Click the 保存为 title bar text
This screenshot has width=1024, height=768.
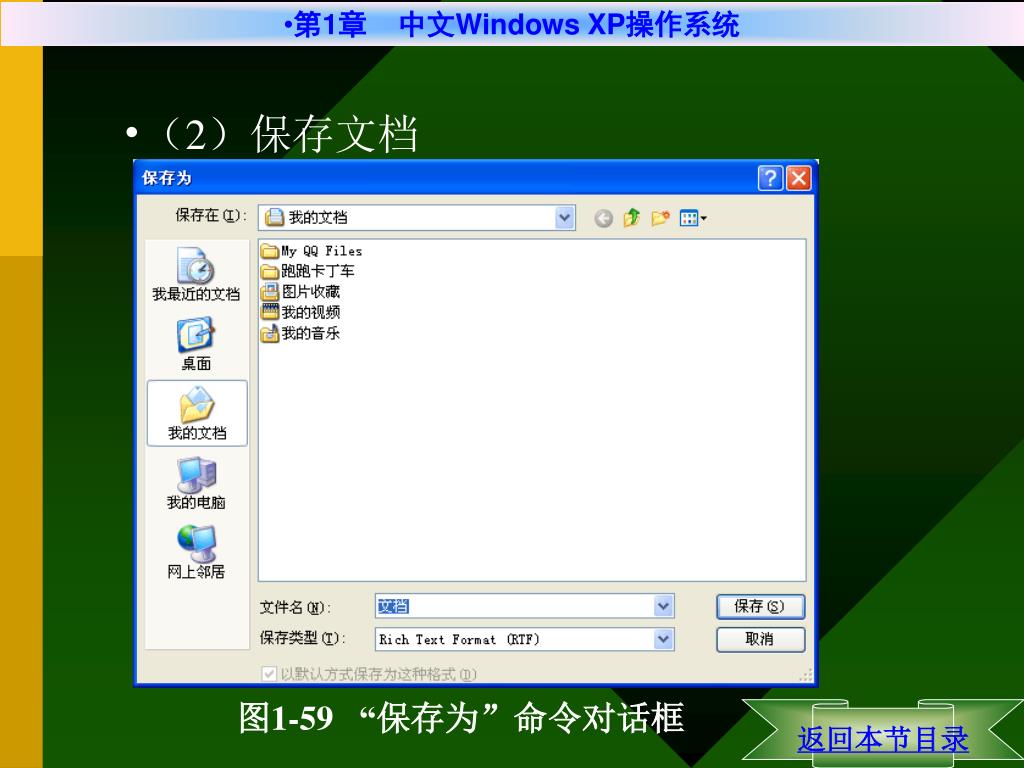pyautogui.click(x=167, y=178)
